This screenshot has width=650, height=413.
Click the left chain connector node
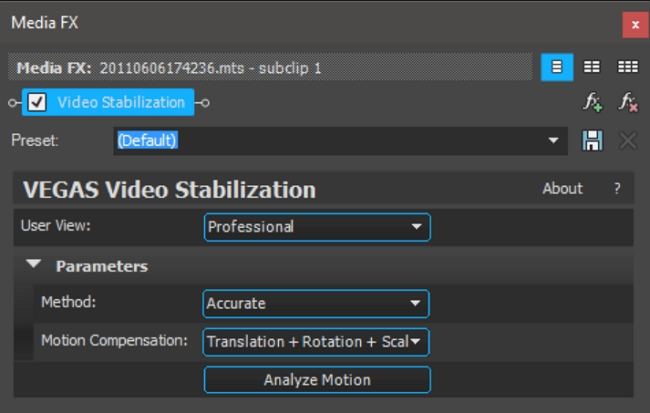coord(12,102)
